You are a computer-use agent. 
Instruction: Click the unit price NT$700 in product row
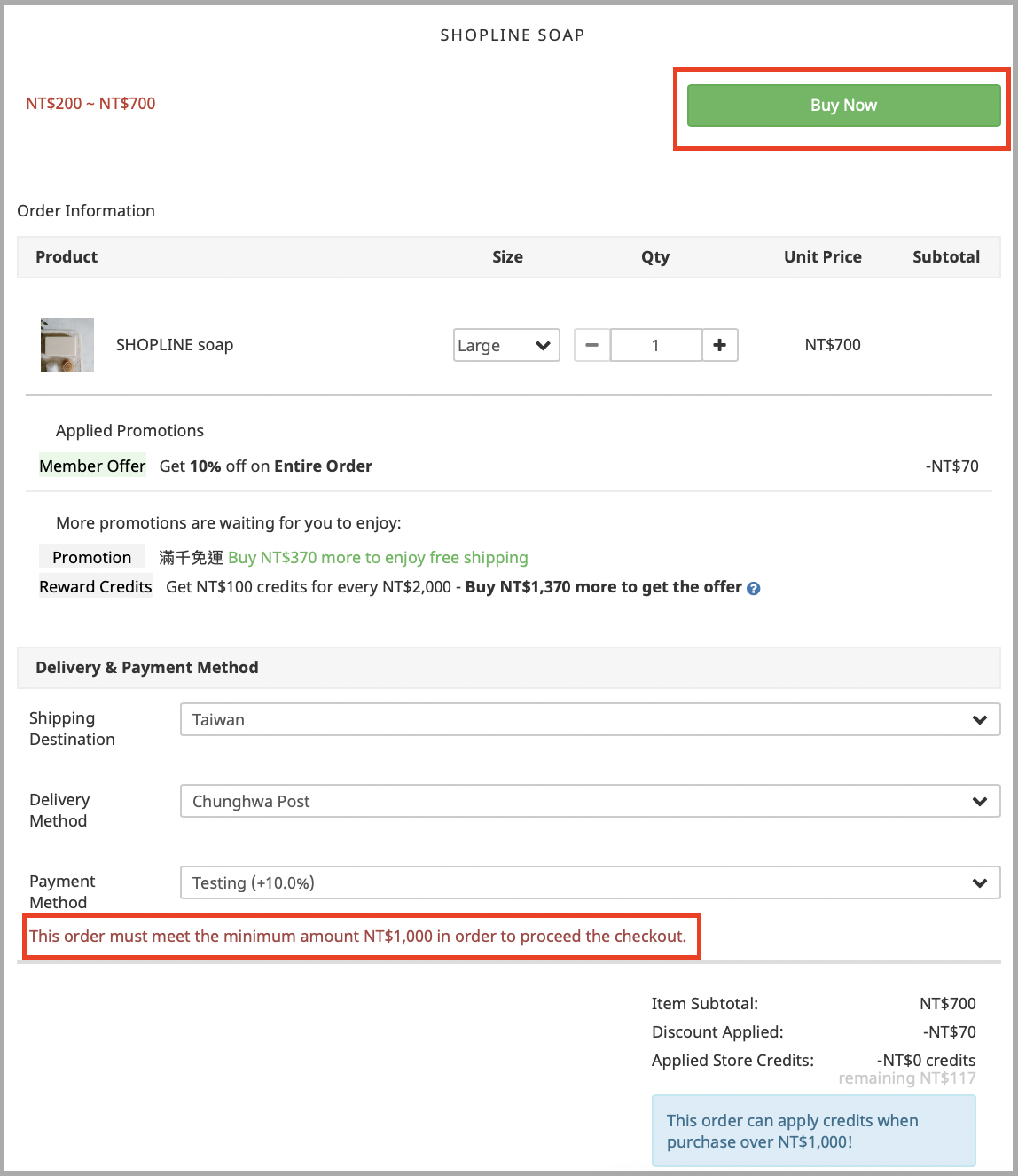[833, 344]
